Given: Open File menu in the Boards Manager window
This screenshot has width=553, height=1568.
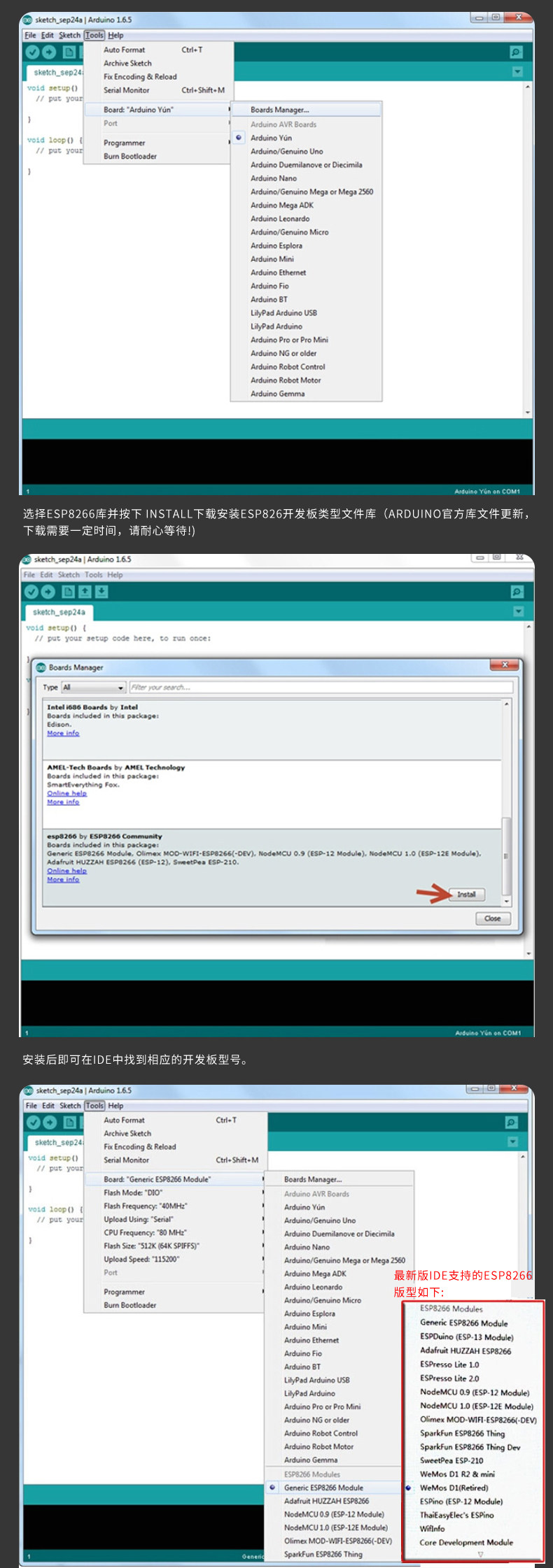Looking at the screenshot, I should (x=29, y=575).
